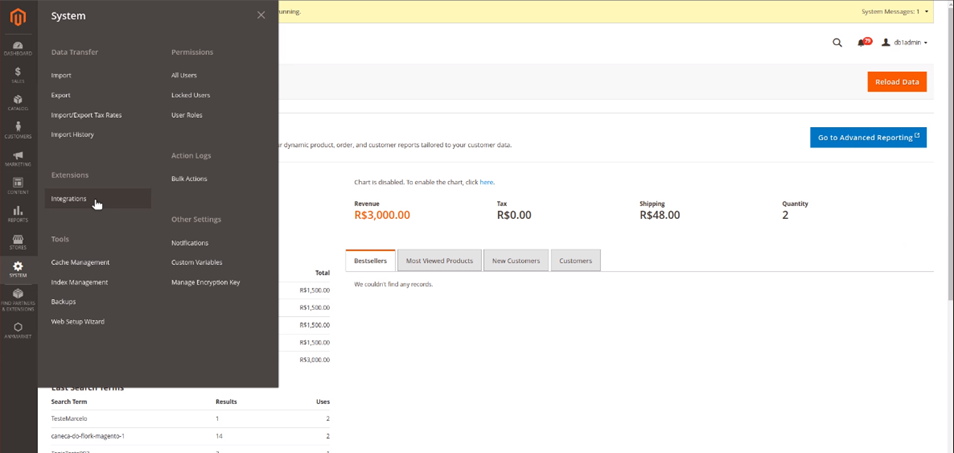Select Cache Management menu item

[80, 262]
